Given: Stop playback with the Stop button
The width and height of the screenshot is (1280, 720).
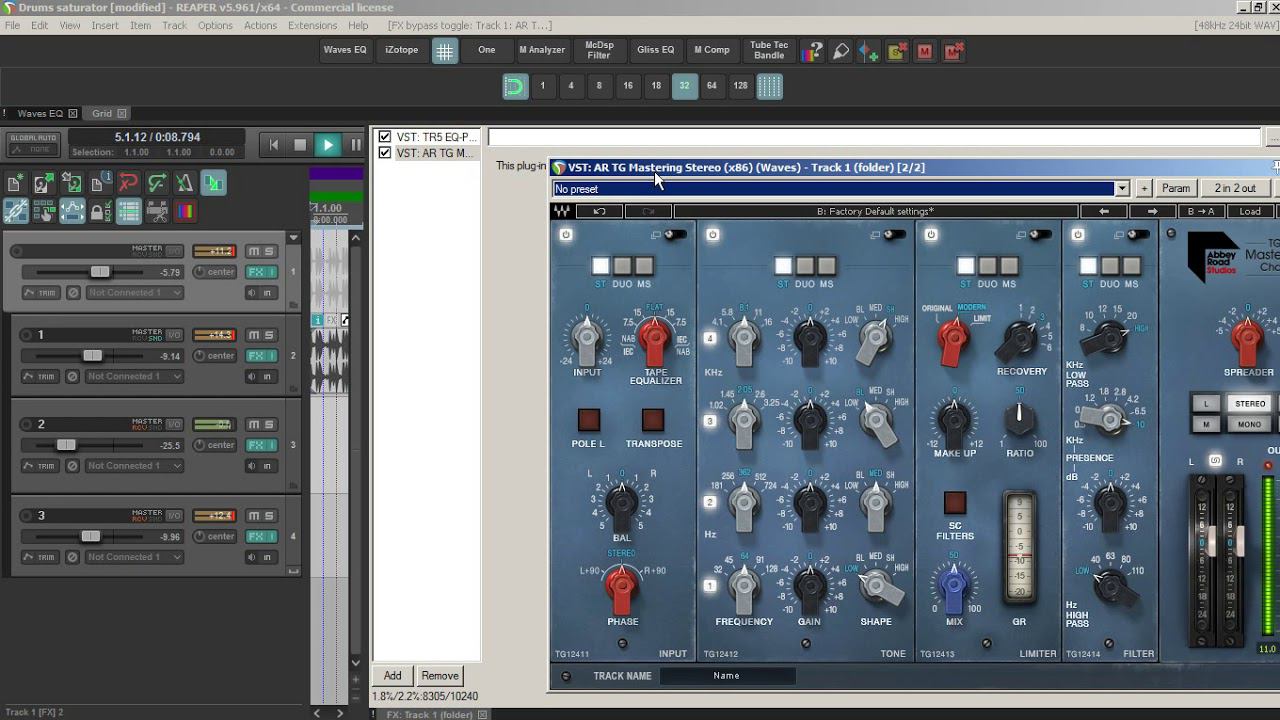Looking at the screenshot, I should tap(300, 145).
